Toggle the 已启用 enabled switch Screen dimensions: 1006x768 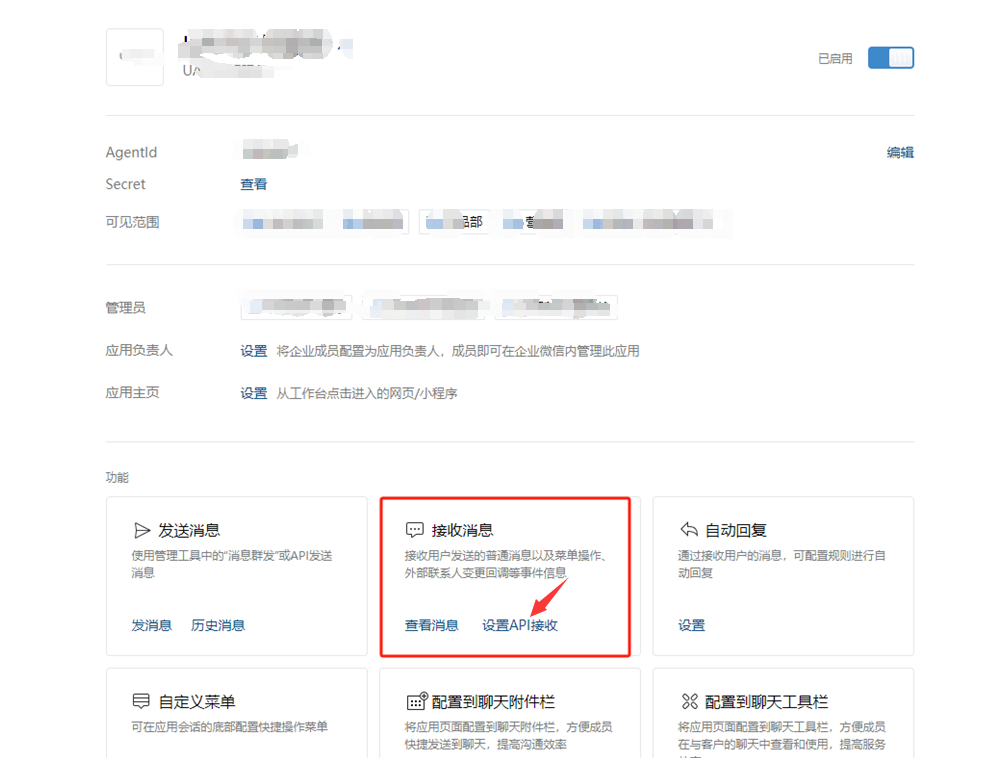point(890,58)
